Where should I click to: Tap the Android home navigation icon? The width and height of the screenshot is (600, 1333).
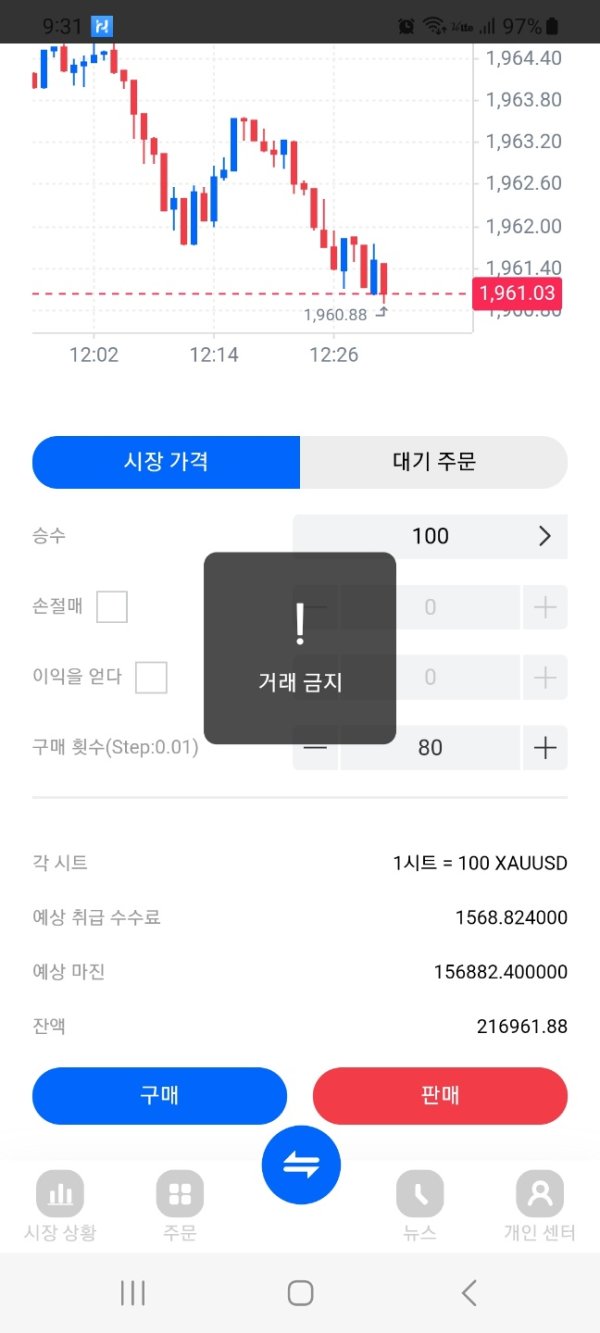(300, 1293)
